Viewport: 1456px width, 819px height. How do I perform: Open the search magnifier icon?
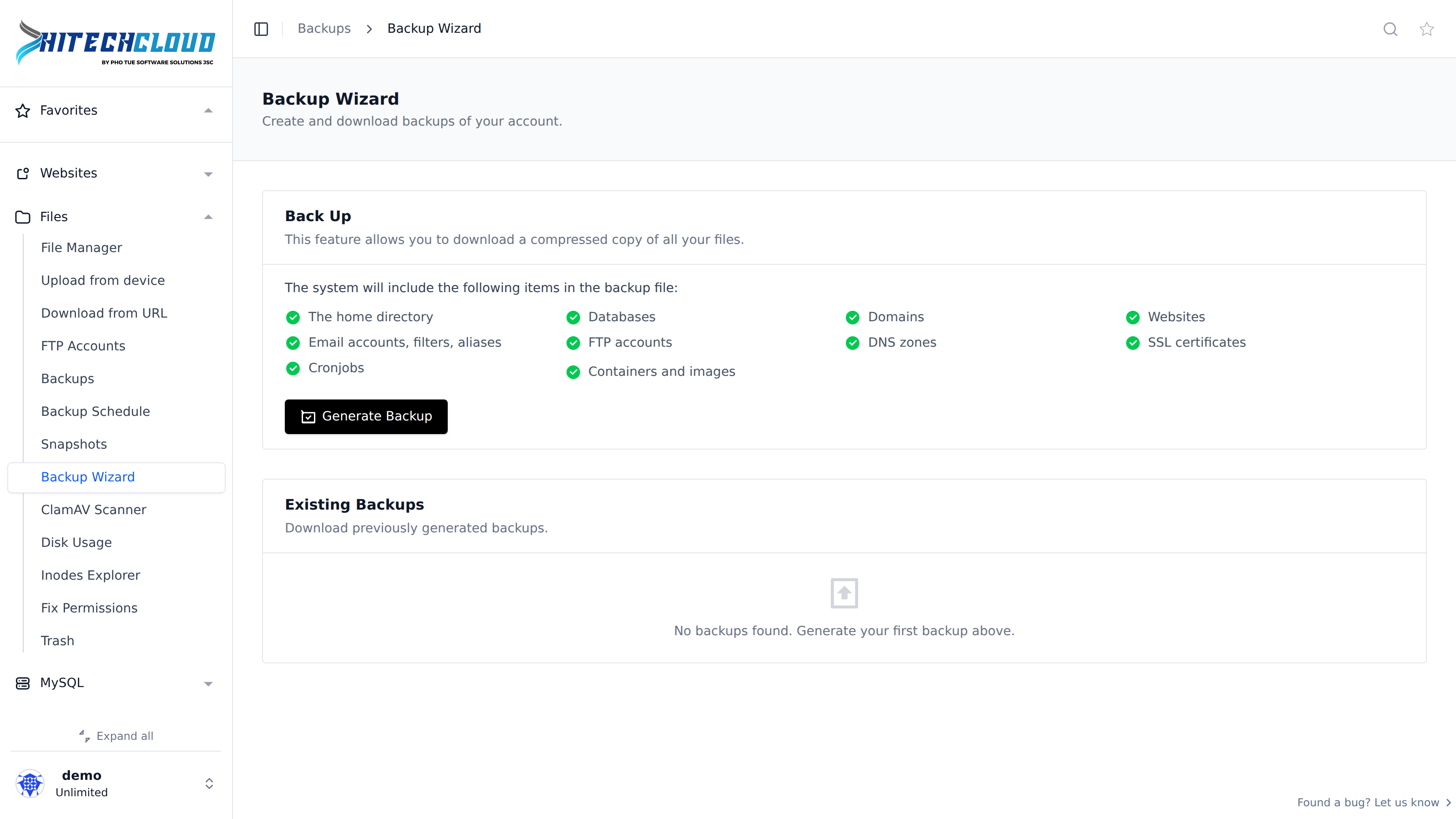coord(1390,29)
